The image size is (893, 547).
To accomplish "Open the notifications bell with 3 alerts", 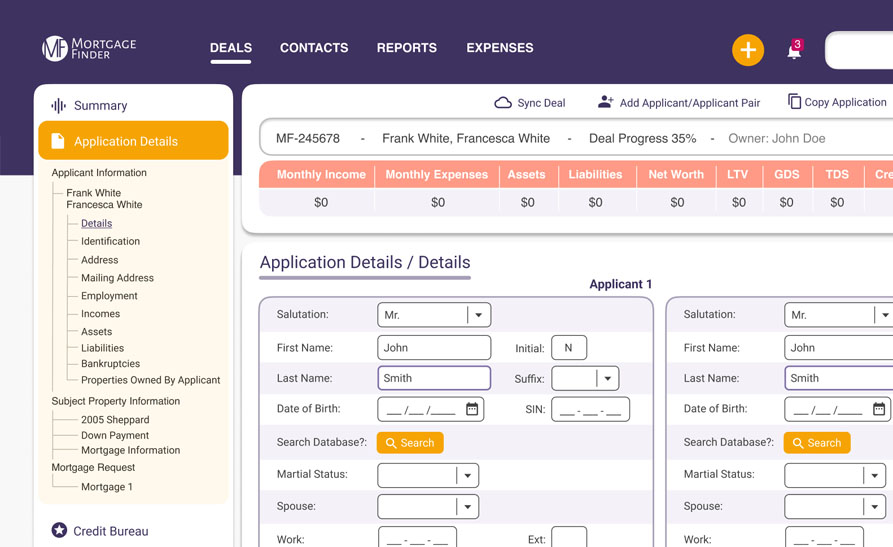I will (x=794, y=50).
